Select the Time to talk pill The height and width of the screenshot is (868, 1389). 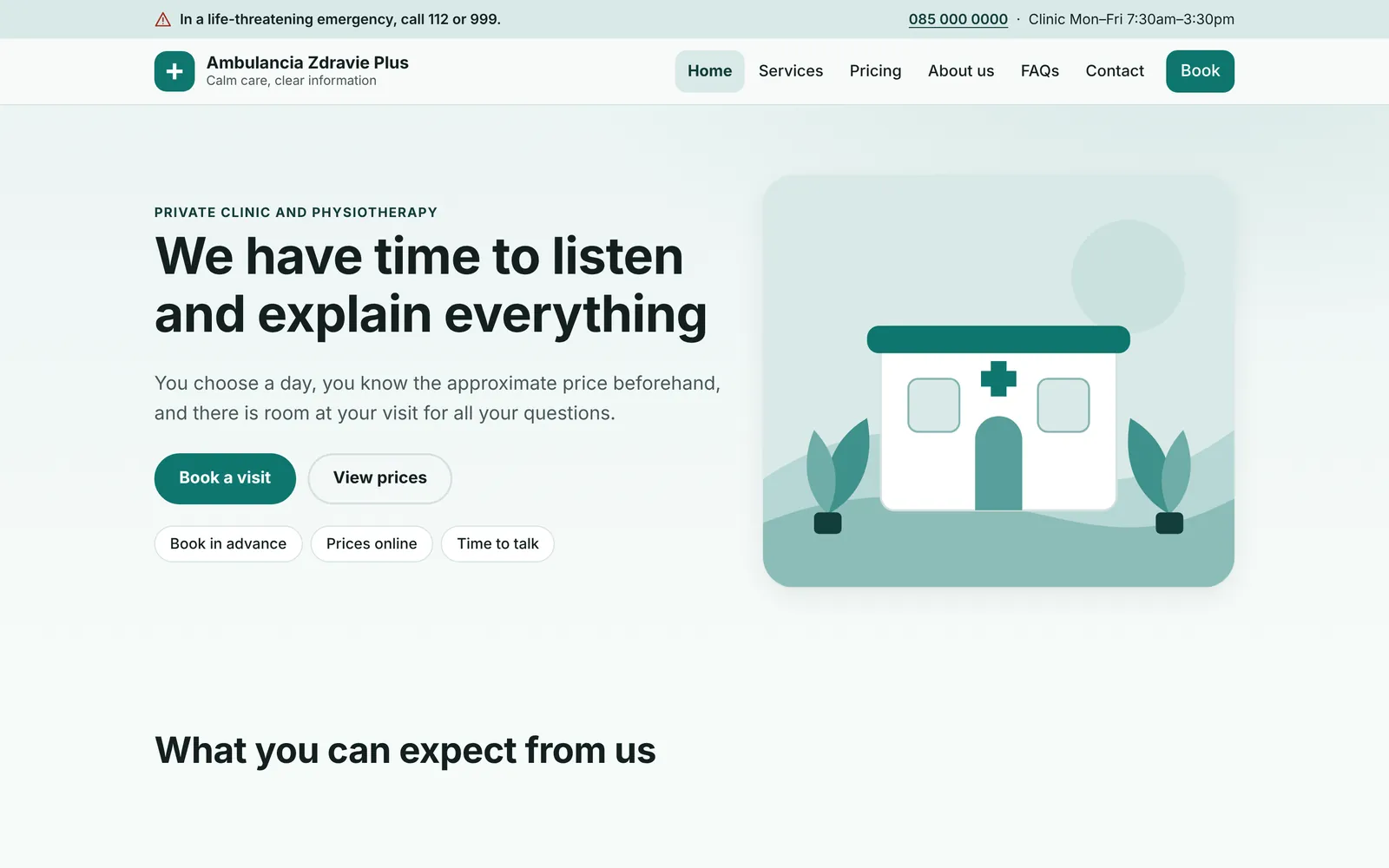[497, 544]
